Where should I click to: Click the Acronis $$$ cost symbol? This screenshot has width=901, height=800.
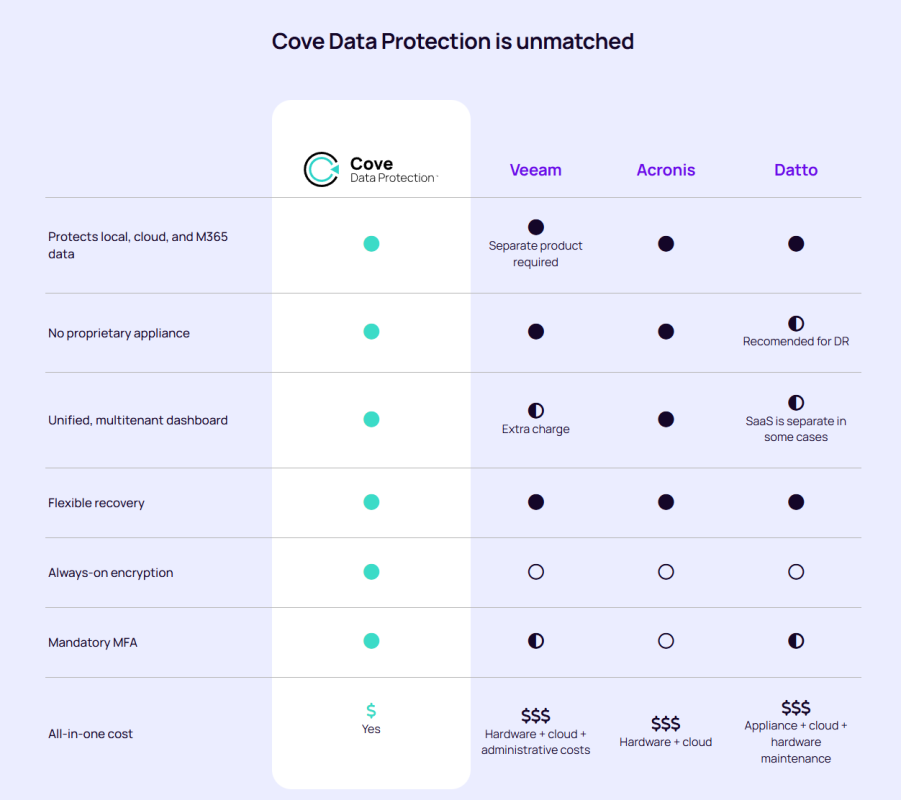point(666,723)
